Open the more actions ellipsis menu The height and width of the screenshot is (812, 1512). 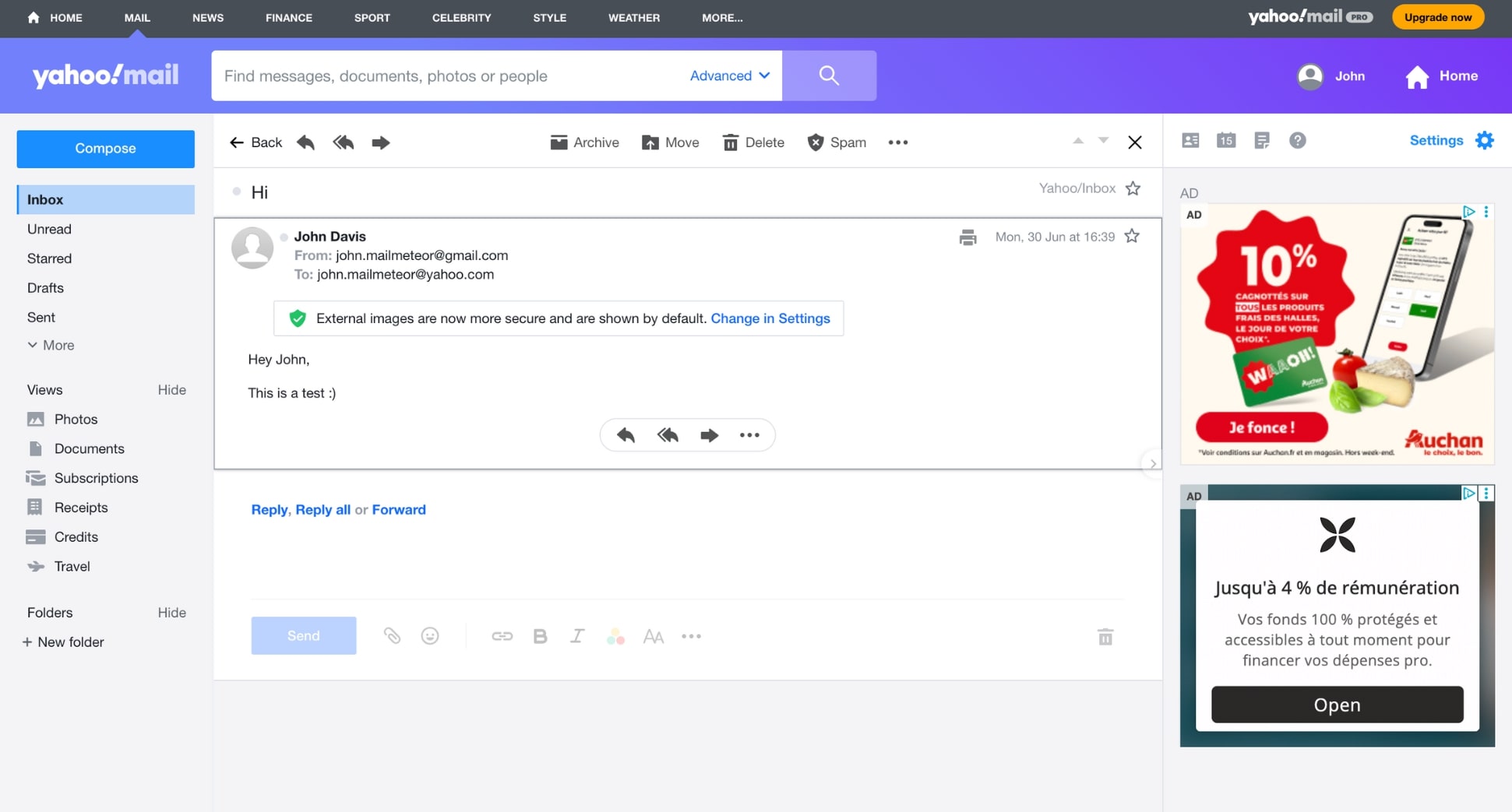tap(897, 142)
